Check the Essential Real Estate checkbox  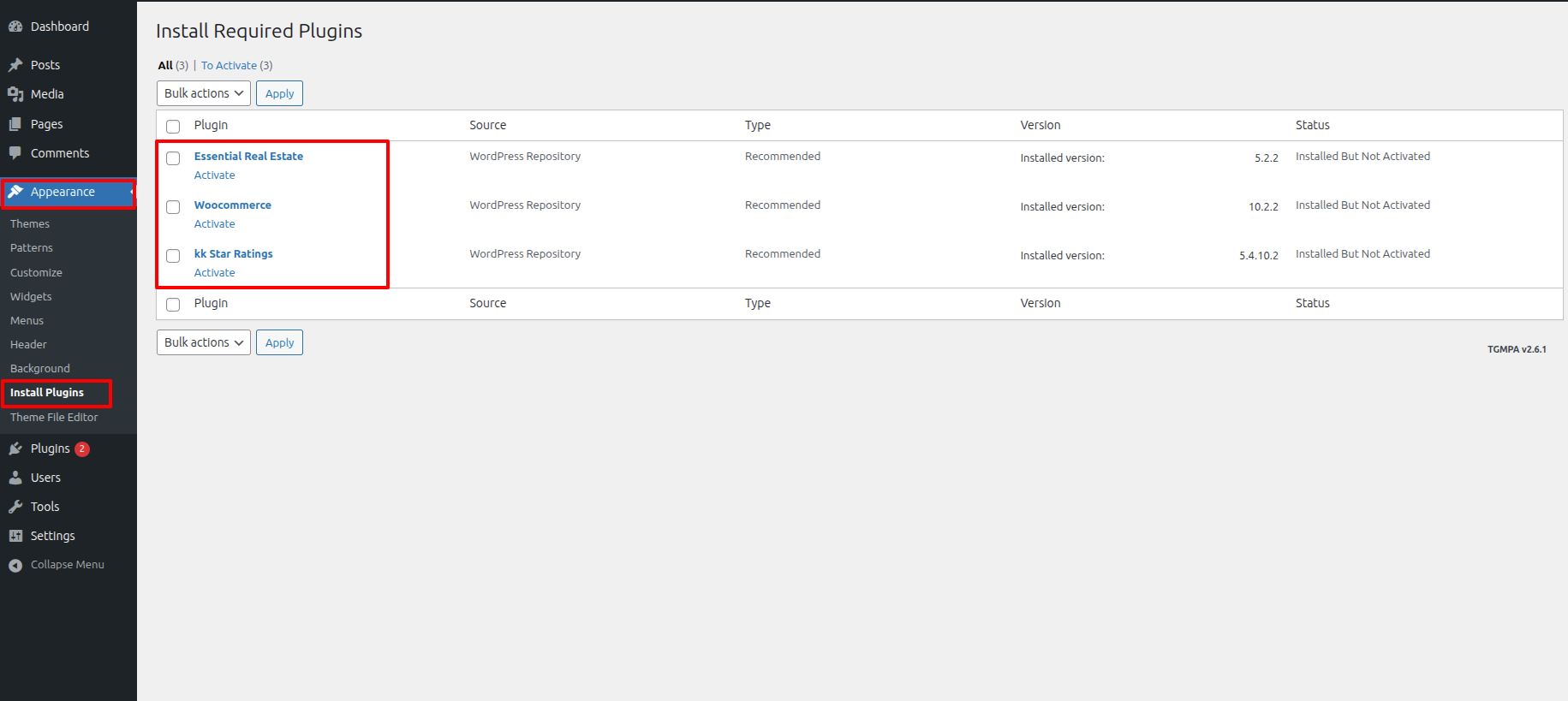coord(173,158)
